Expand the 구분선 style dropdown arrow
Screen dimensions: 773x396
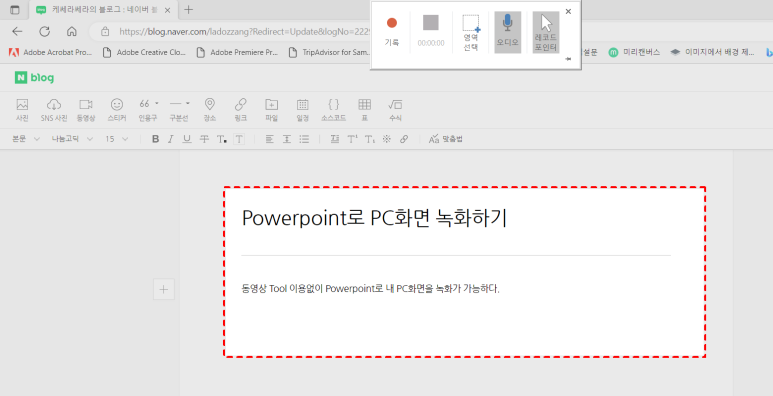pyautogui.click(x=188, y=104)
